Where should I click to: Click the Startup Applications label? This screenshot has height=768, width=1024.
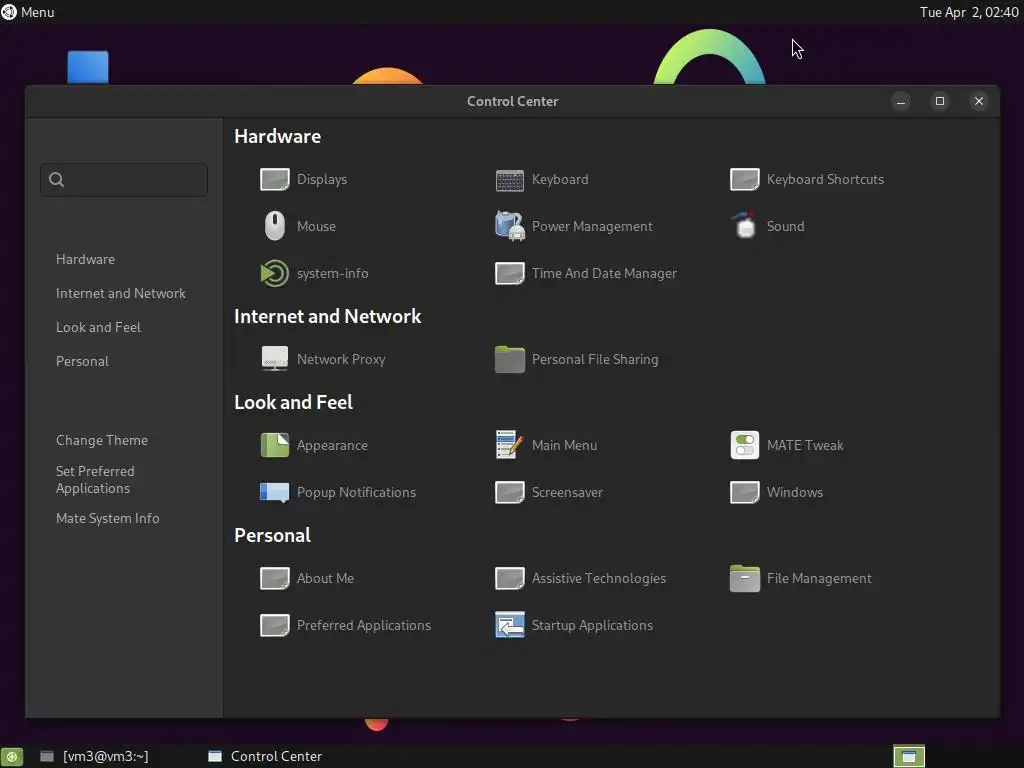[x=592, y=626]
